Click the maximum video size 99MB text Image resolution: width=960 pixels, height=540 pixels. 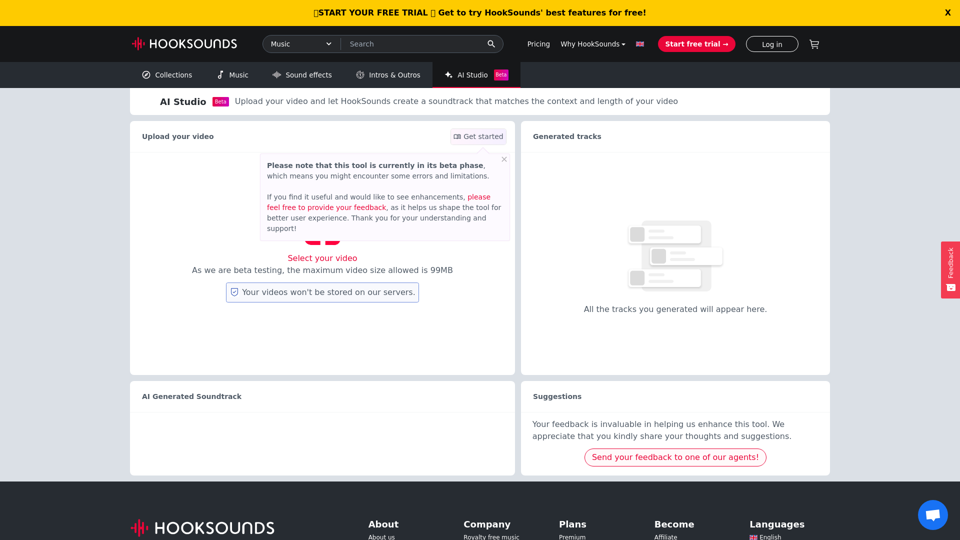(x=322, y=270)
